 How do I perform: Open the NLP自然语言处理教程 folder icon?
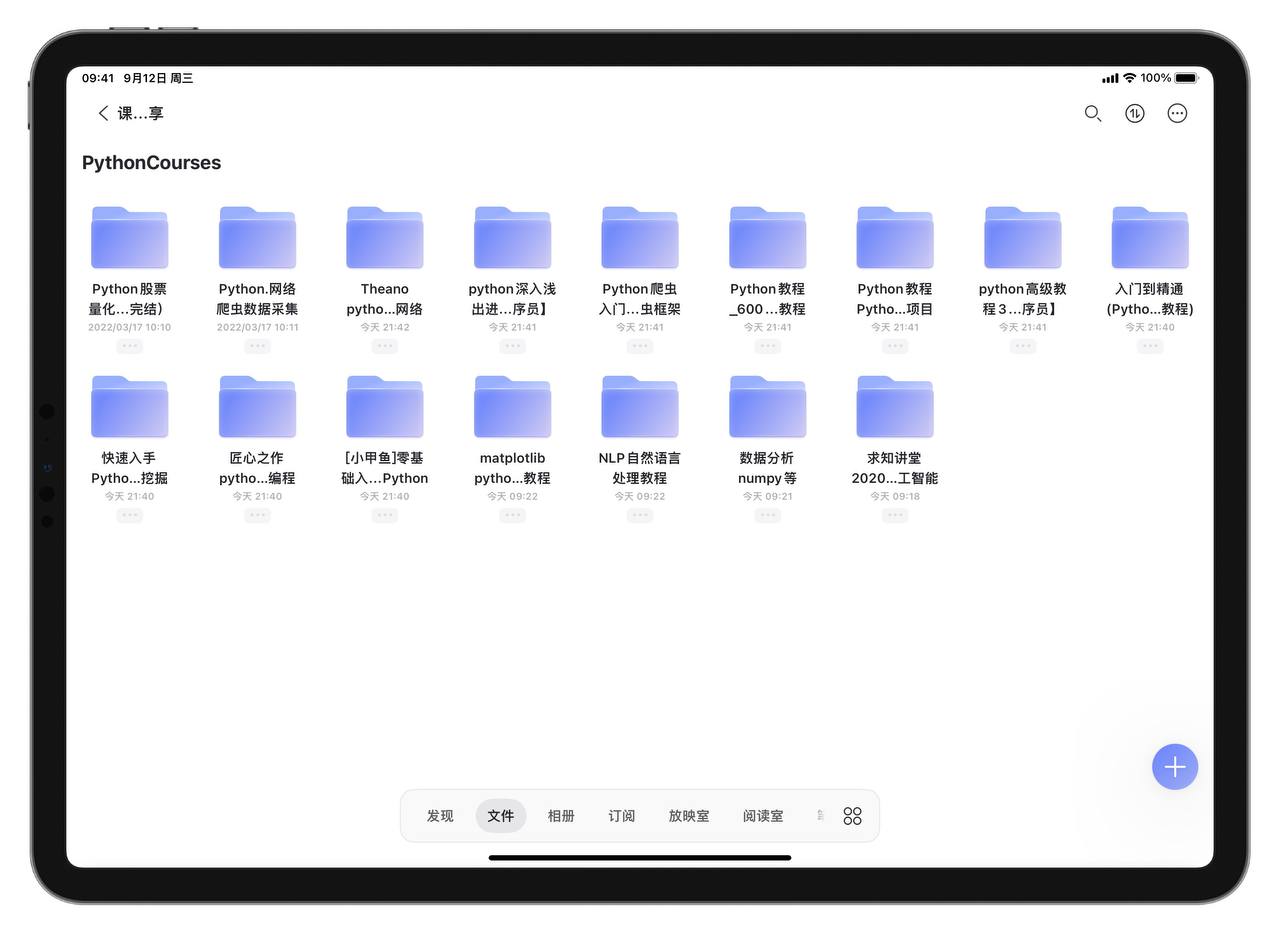[x=640, y=407]
